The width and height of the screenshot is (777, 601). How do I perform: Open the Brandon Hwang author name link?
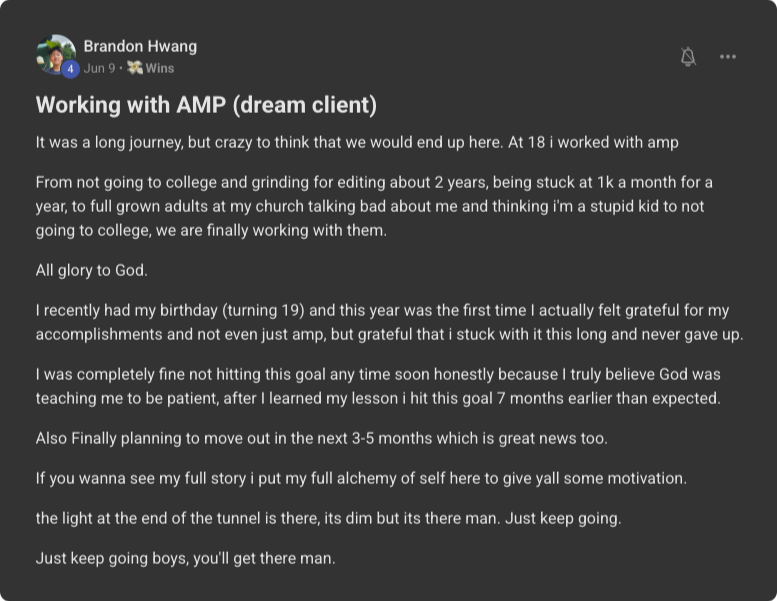[x=140, y=46]
